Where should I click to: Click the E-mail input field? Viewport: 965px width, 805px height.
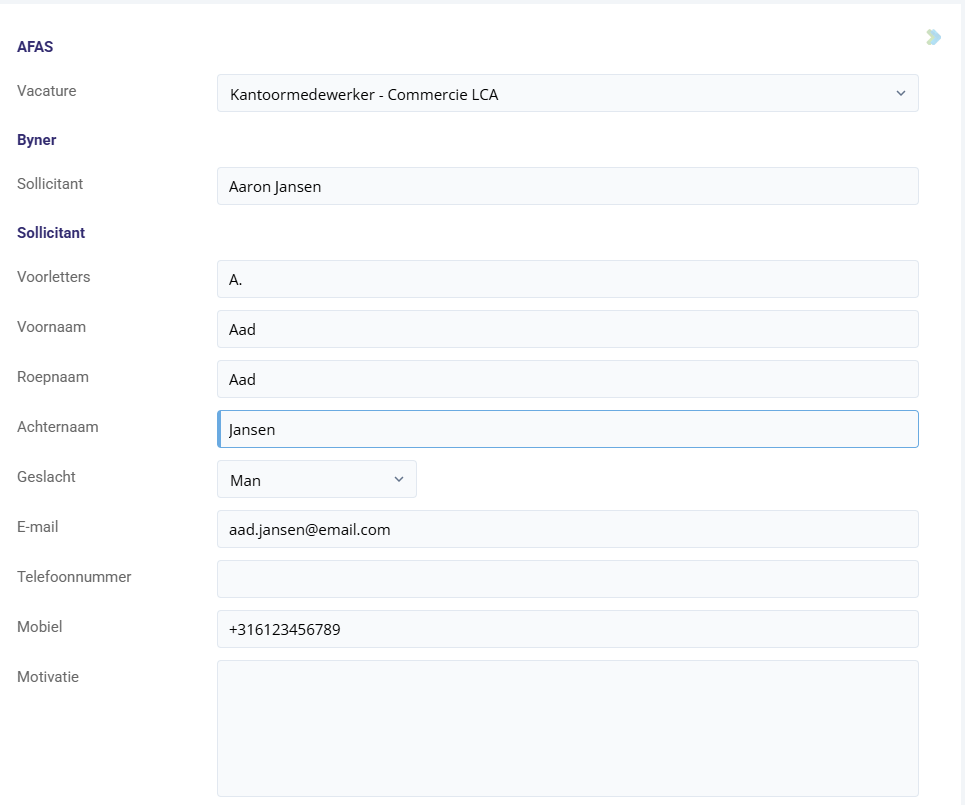click(567, 529)
